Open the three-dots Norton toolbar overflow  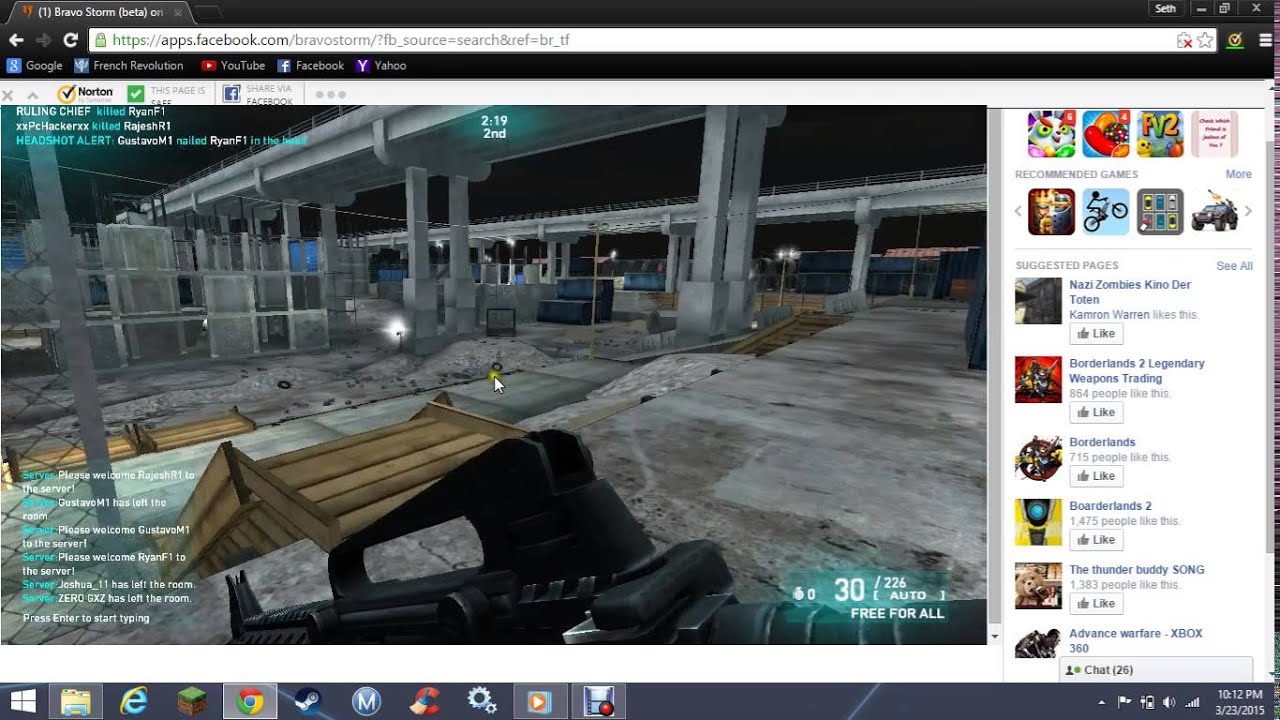(x=330, y=95)
